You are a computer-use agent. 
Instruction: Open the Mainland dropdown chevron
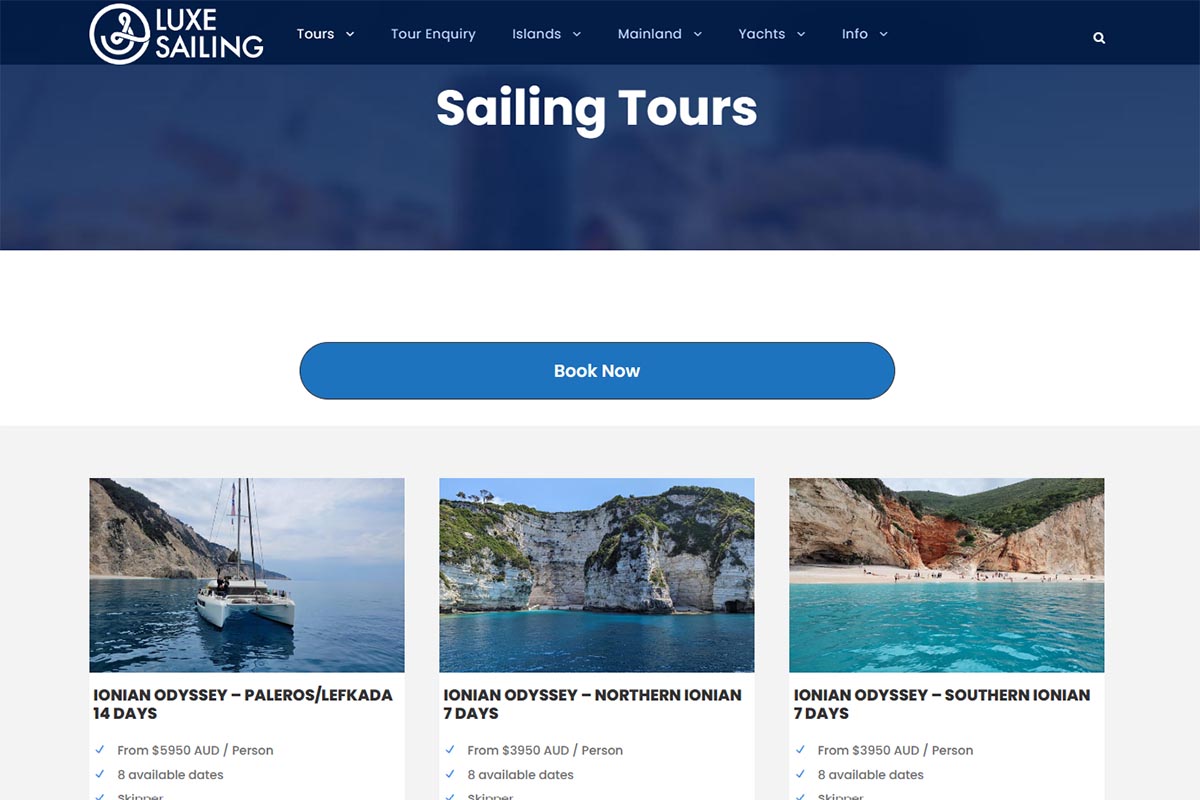coord(697,34)
